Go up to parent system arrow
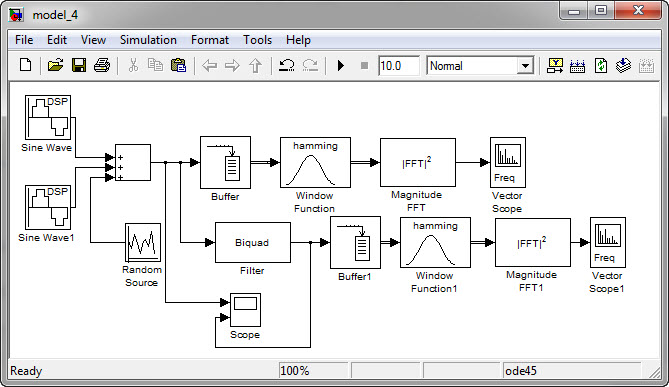This screenshot has height=387, width=669. pos(255,66)
